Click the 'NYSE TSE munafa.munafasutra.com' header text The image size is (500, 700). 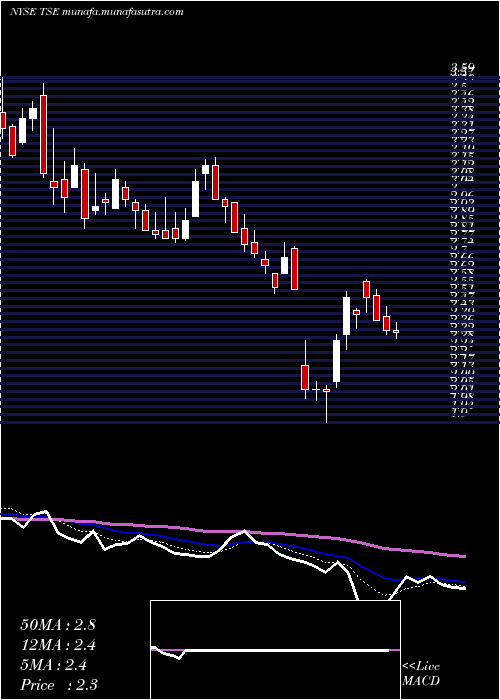click(x=96, y=12)
